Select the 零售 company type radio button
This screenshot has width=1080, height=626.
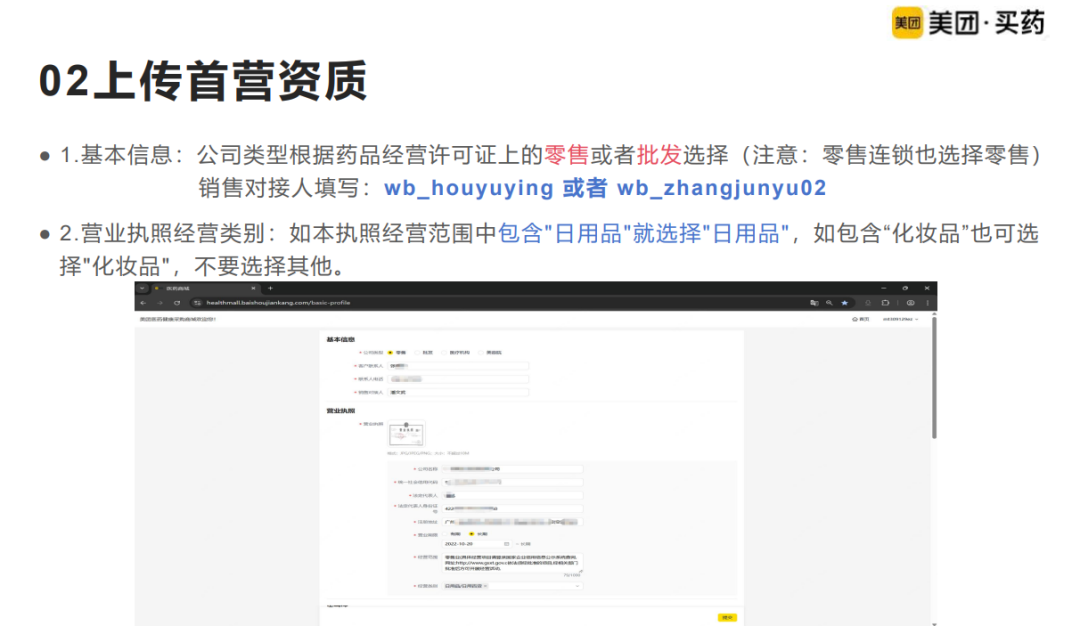390,351
